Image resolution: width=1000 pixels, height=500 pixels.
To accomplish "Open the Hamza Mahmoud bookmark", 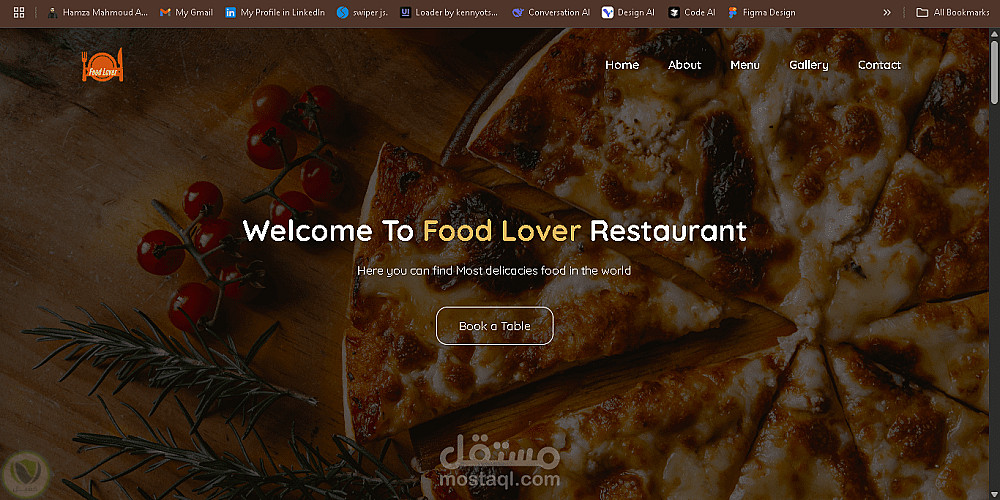I will click(x=98, y=12).
